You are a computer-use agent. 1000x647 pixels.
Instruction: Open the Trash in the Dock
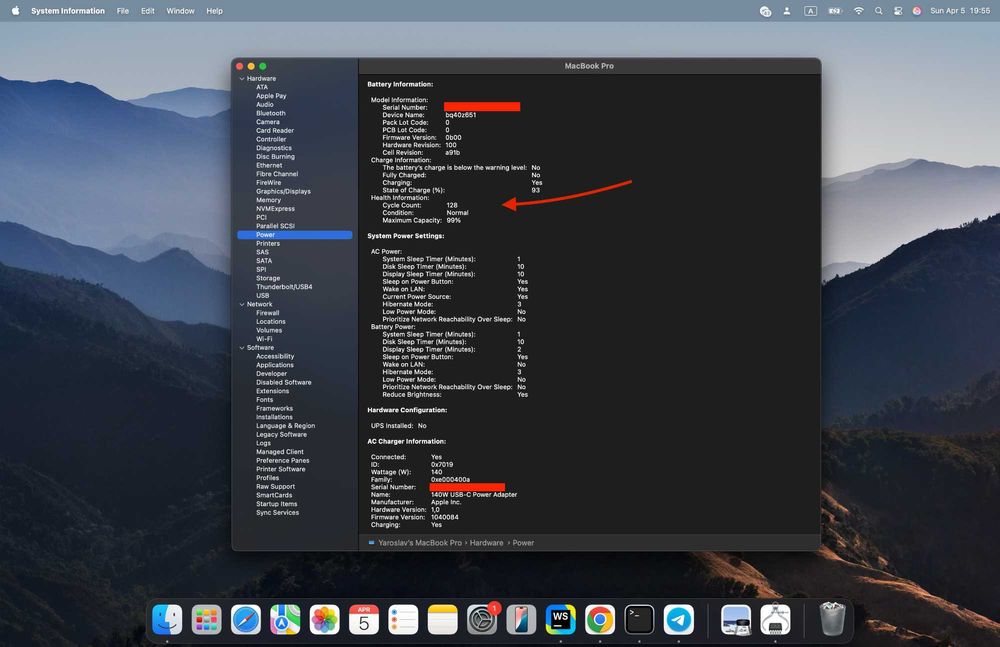pyautogui.click(x=832, y=620)
